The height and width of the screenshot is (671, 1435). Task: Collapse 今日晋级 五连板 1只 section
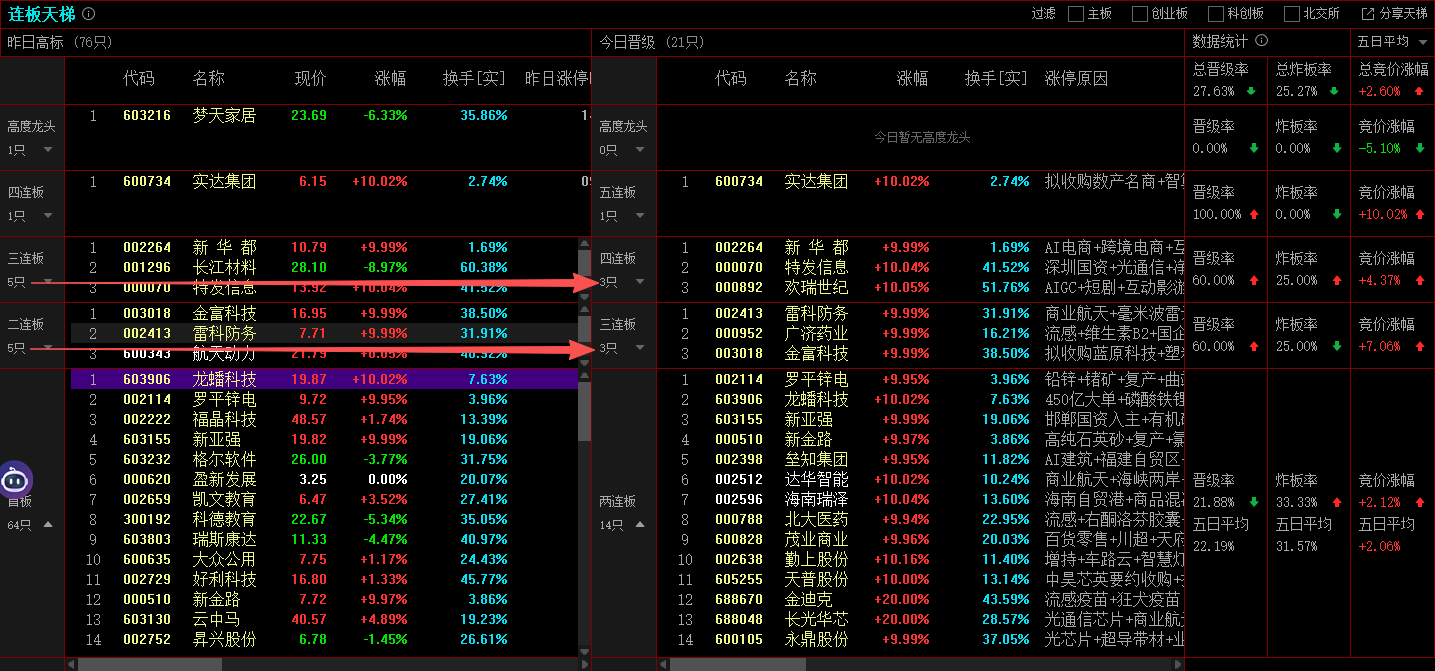pyautogui.click(x=639, y=216)
